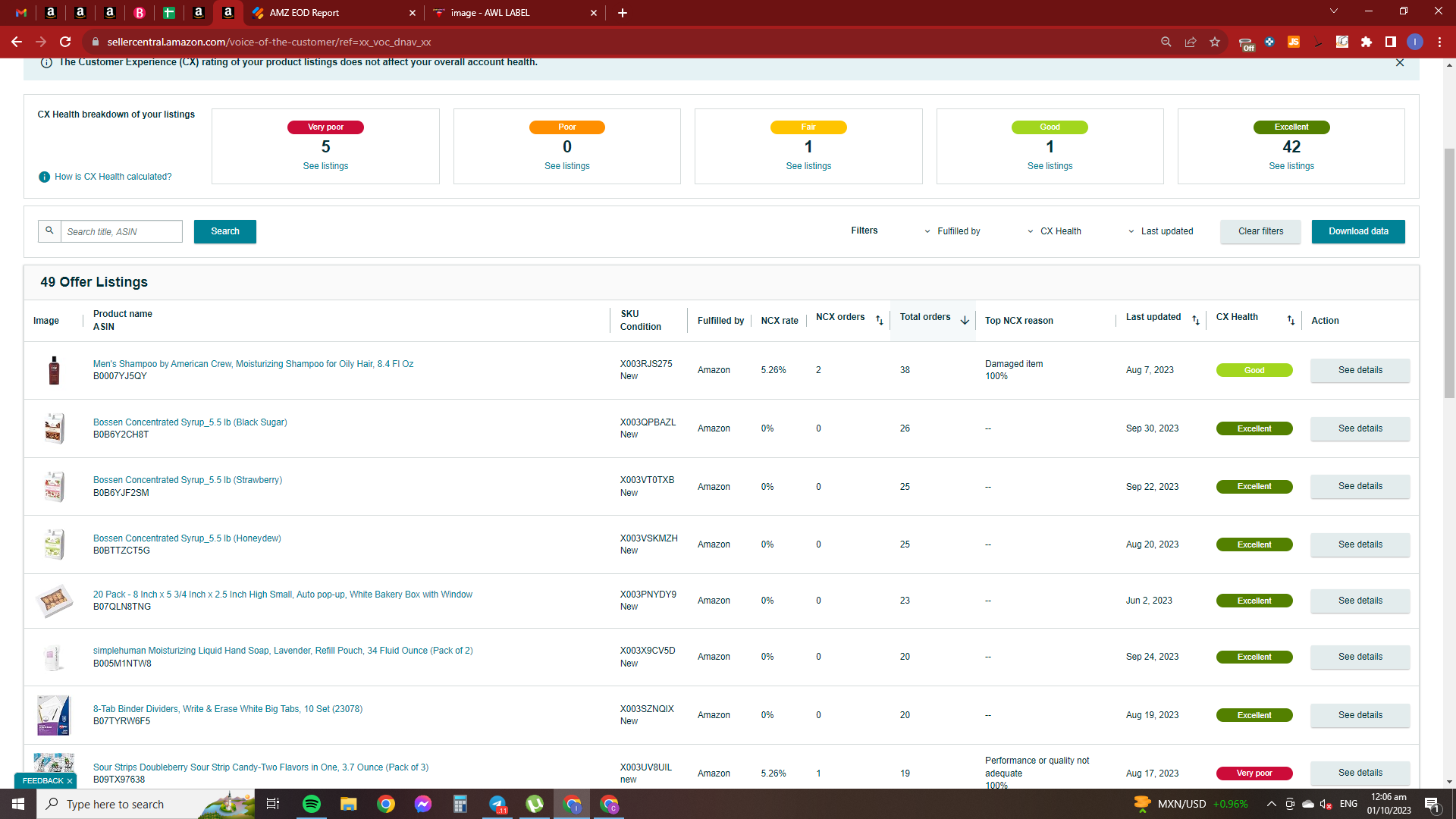Bookmark this page with the star icon
The height and width of the screenshot is (819, 1456).
[1215, 42]
